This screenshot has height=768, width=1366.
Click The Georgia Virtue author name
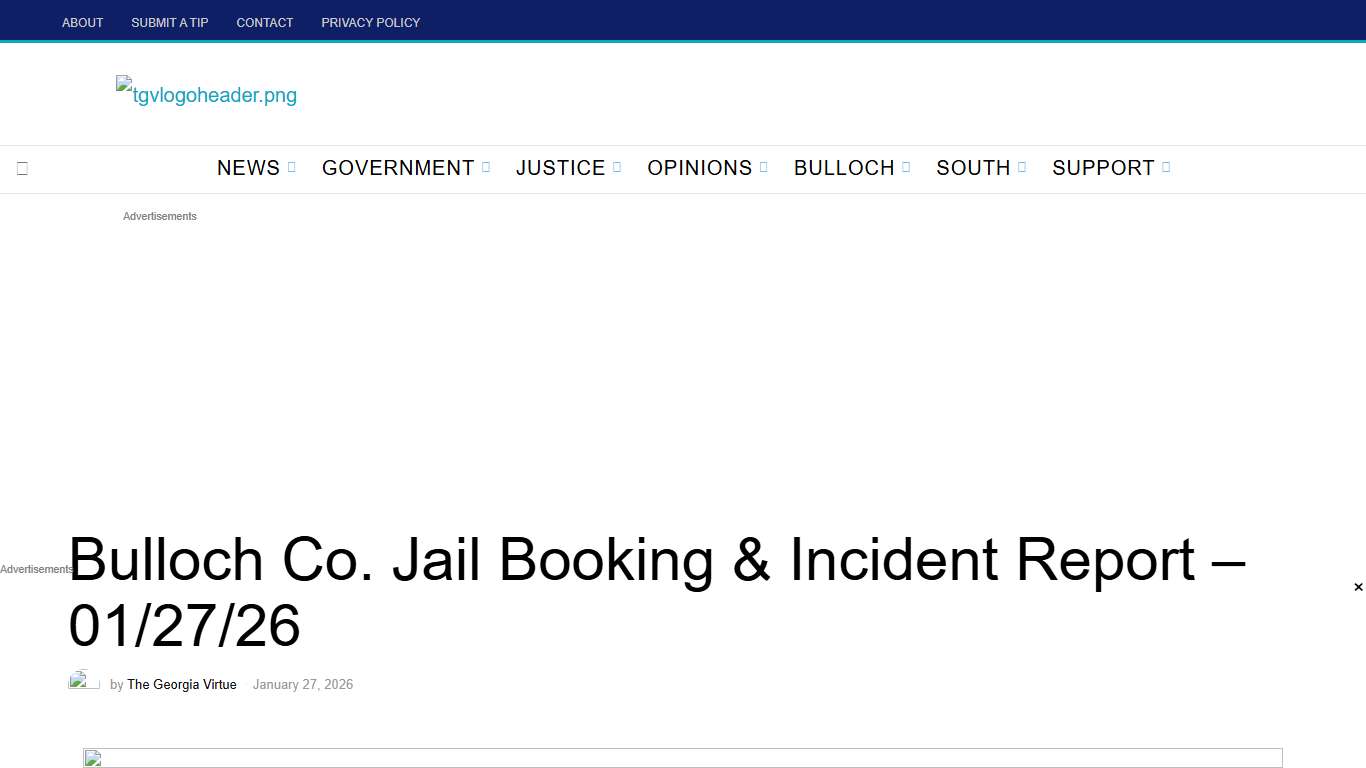181,684
